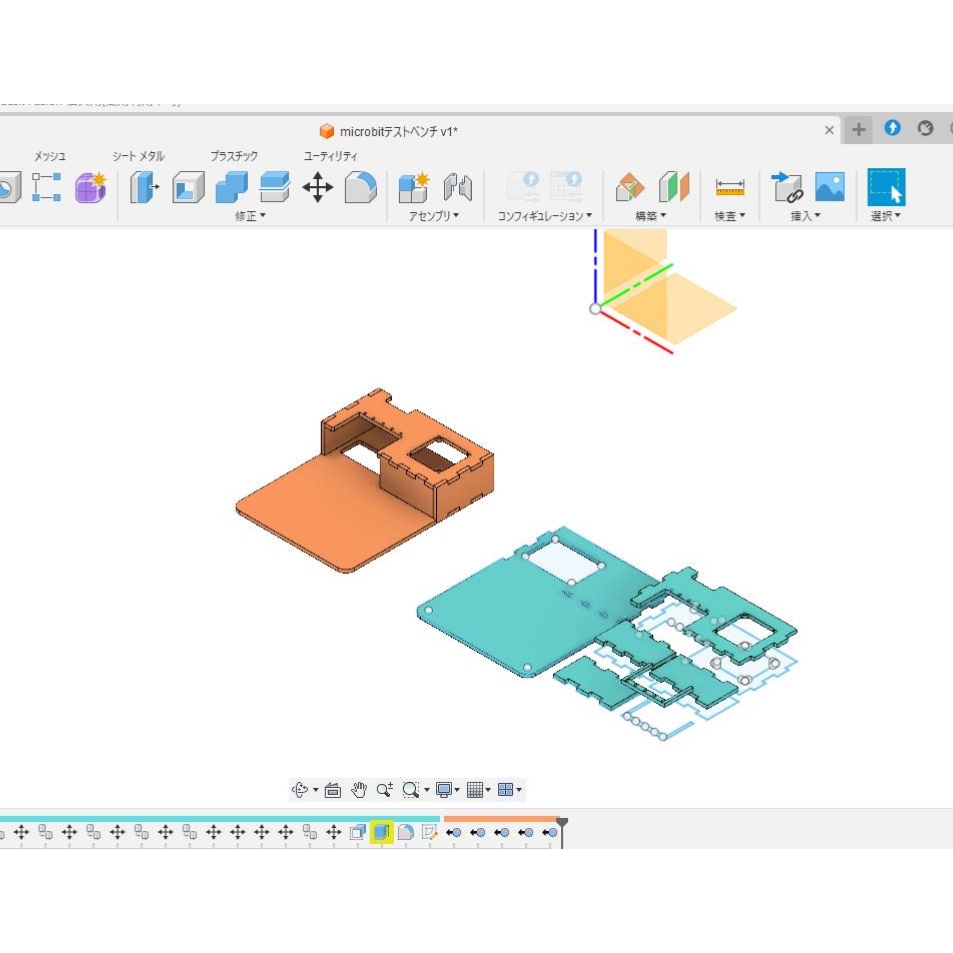Open the 選択 dropdown menu

point(885,216)
